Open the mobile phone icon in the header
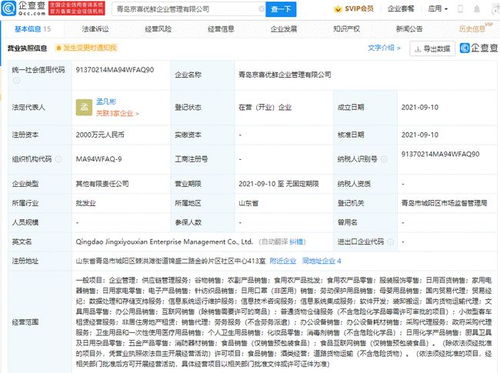The image size is (500, 373). pyautogui.click(x=460, y=9)
